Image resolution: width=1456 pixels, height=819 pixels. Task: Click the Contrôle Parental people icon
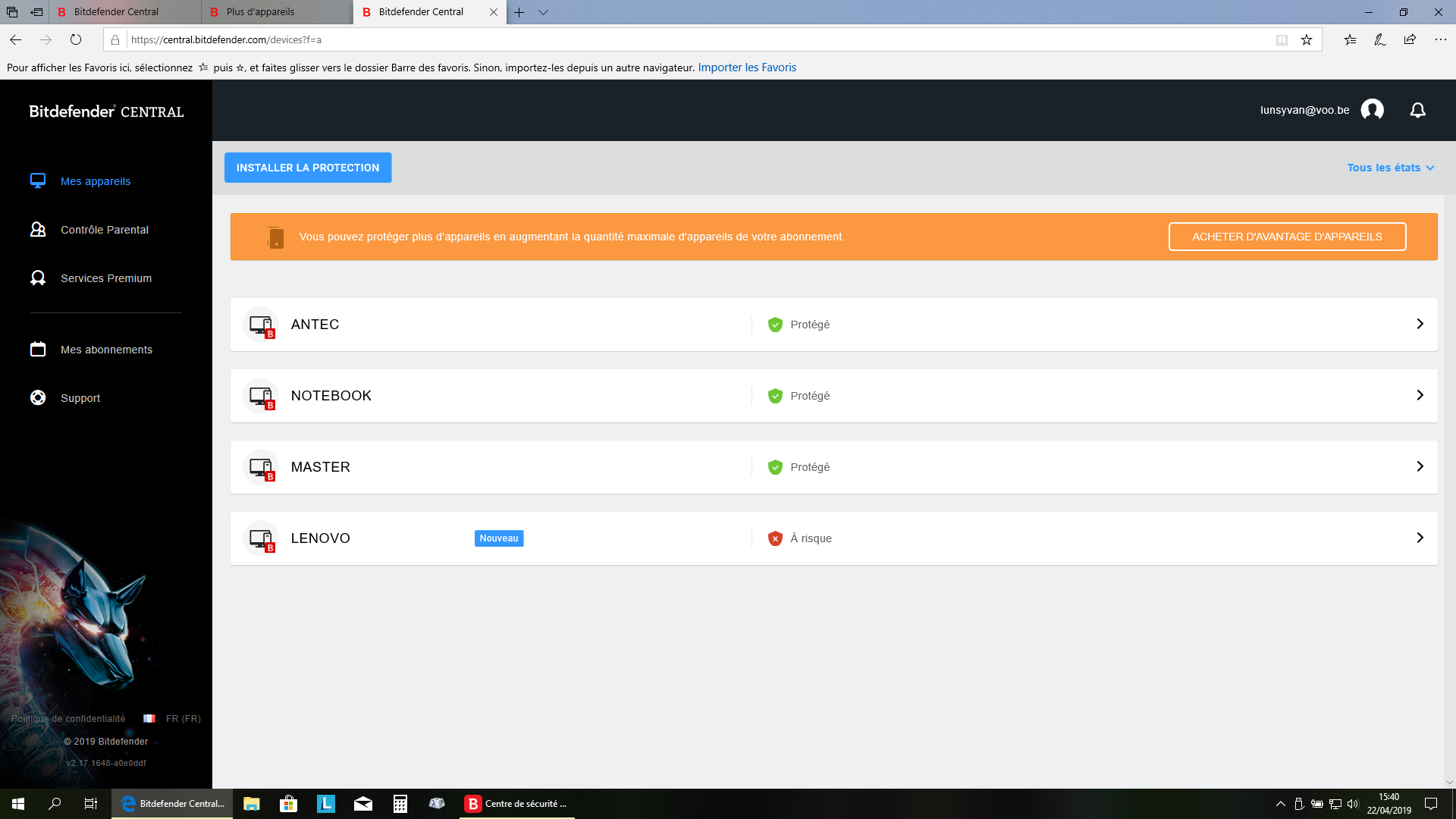(x=38, y=229)
